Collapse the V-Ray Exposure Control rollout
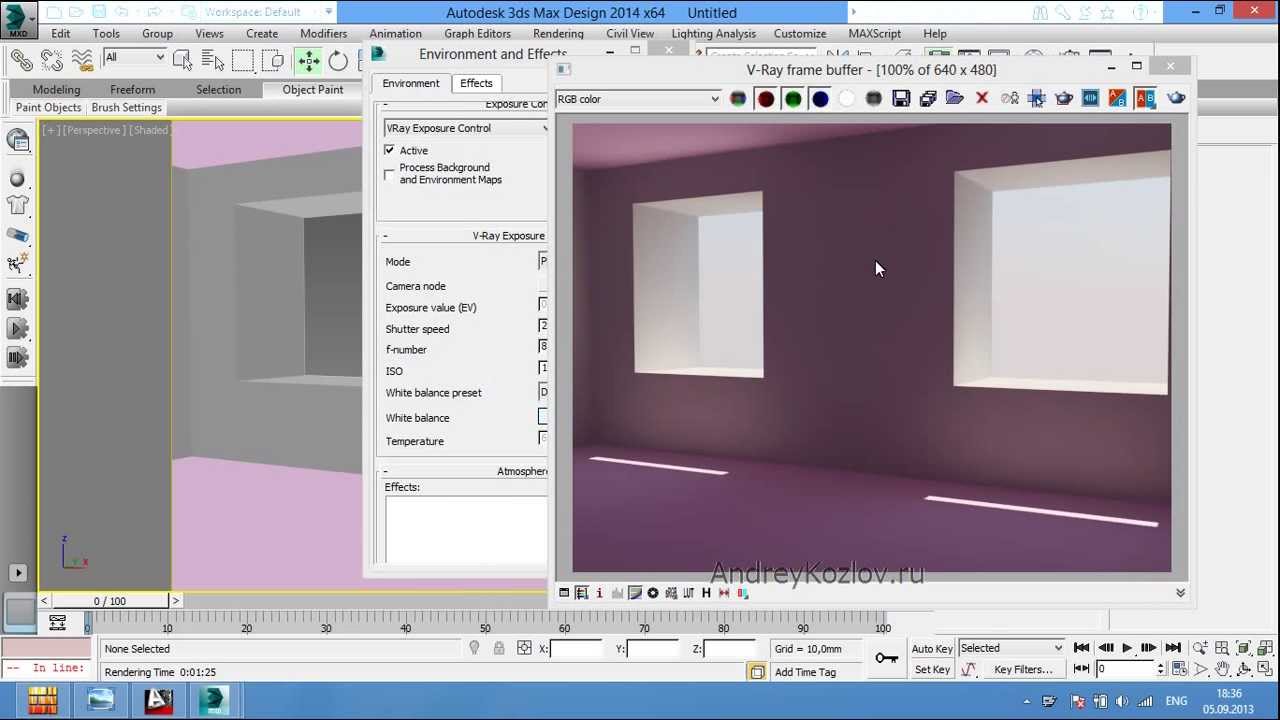The height and width of the screenshot is (720, 1280). 465,236
